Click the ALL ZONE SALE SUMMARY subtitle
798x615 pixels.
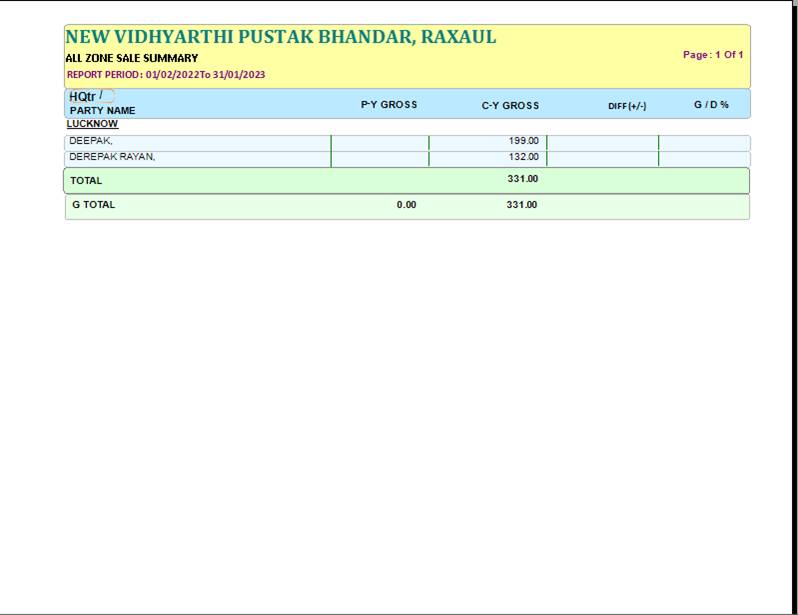point(131,58)
